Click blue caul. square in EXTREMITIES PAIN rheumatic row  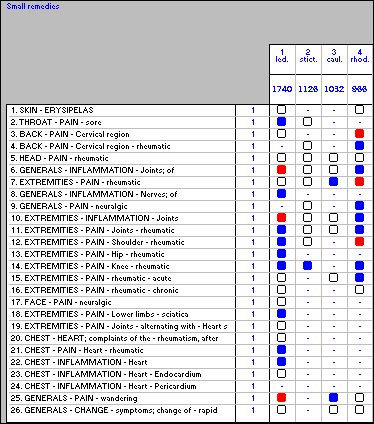point(333,182)
